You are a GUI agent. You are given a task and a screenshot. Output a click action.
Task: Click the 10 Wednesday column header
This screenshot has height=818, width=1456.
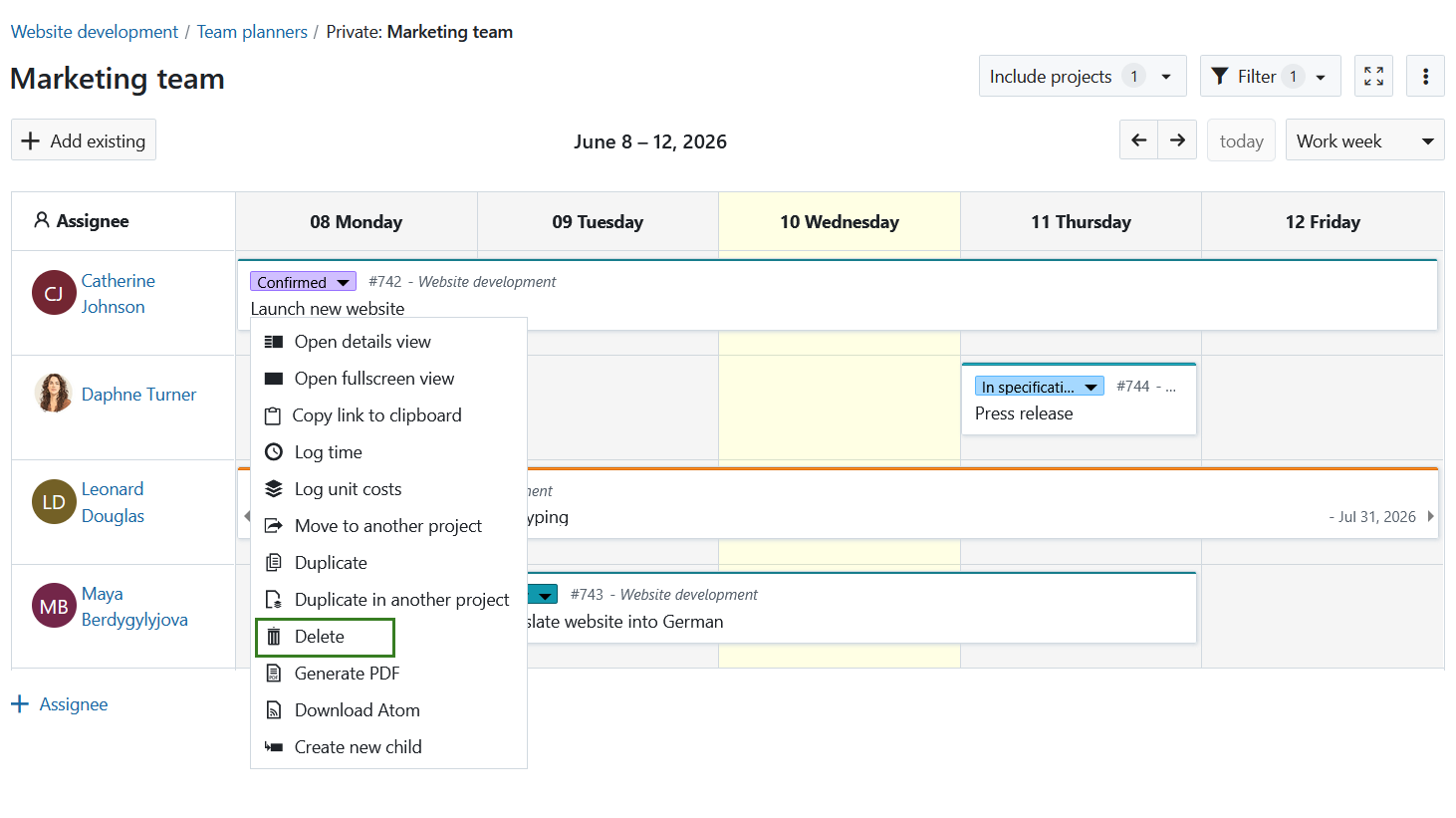point(840,221)
